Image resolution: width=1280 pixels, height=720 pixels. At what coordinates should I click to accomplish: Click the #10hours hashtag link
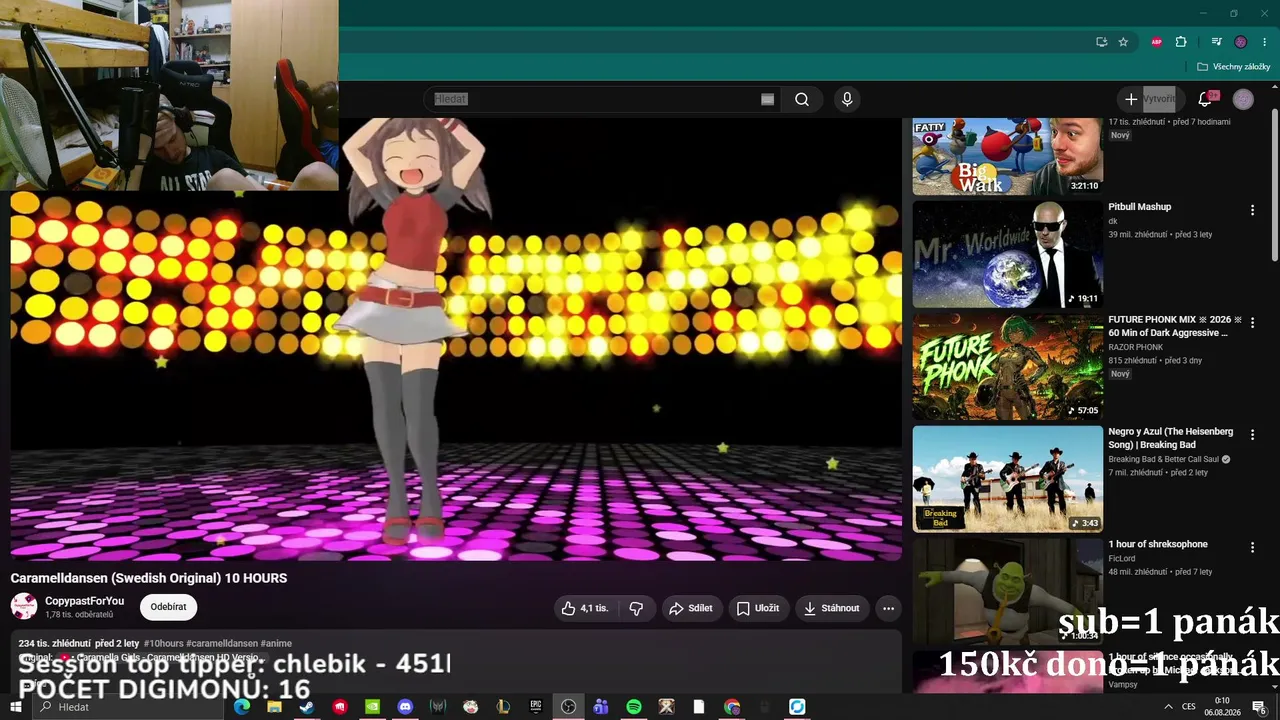point(163,643)
